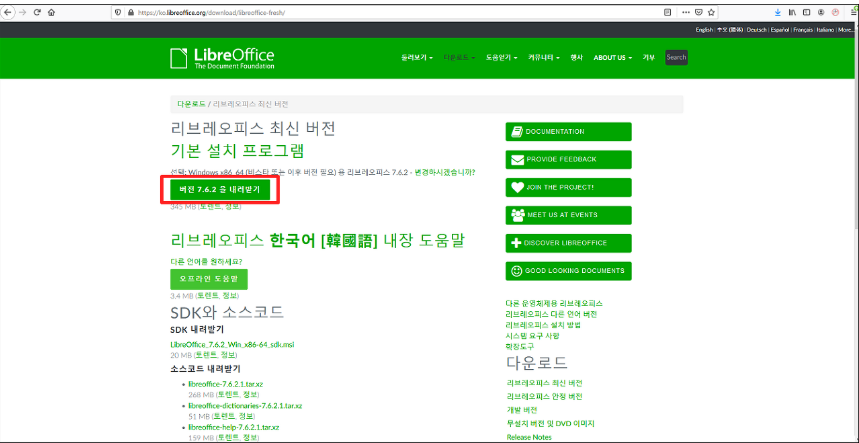859x443 pixels.
Task: Expand the 둘러보기 navigation dropdown
Action: click(417, 57)
